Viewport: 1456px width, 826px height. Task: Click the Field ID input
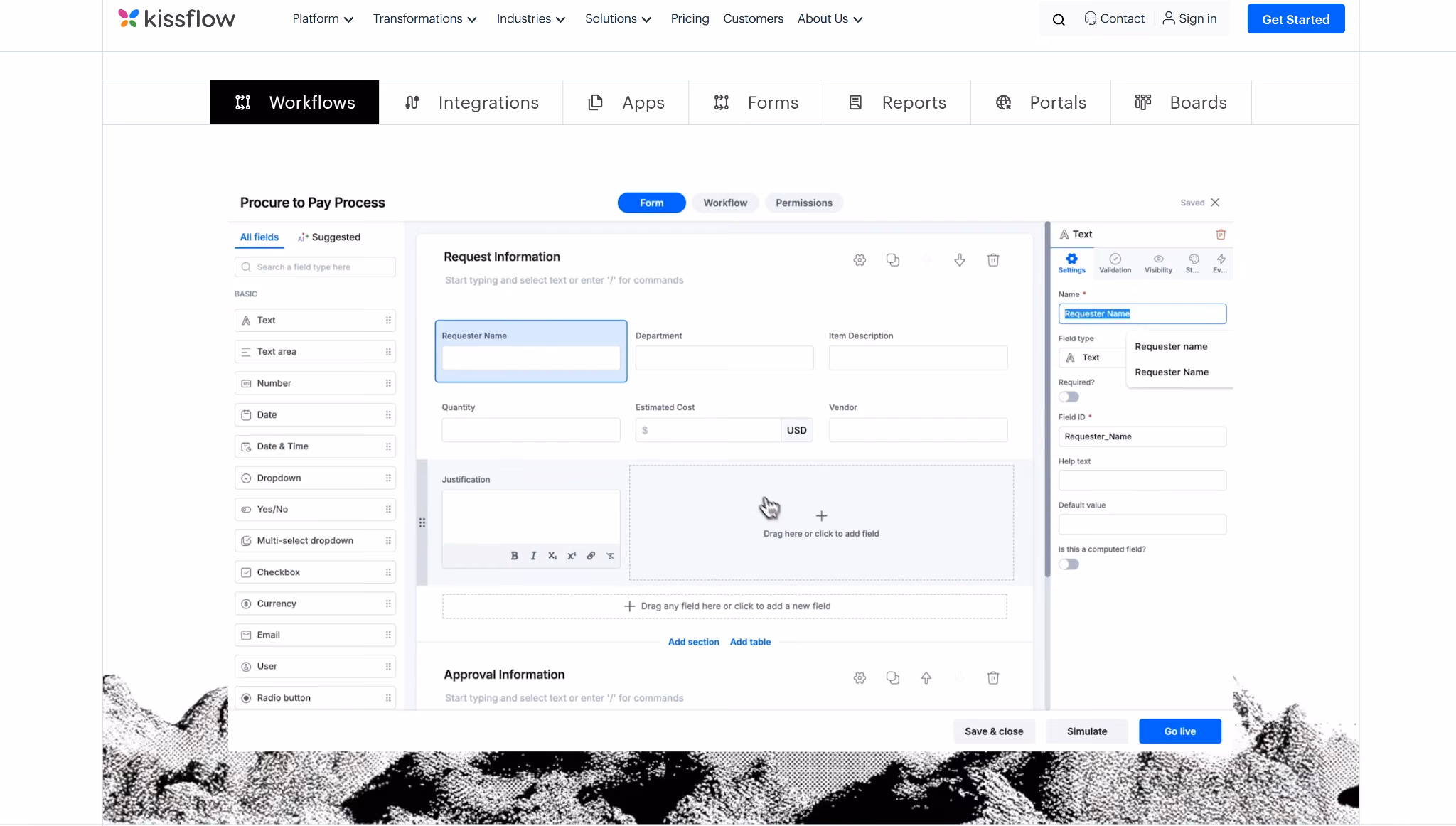click(1142, 436)
